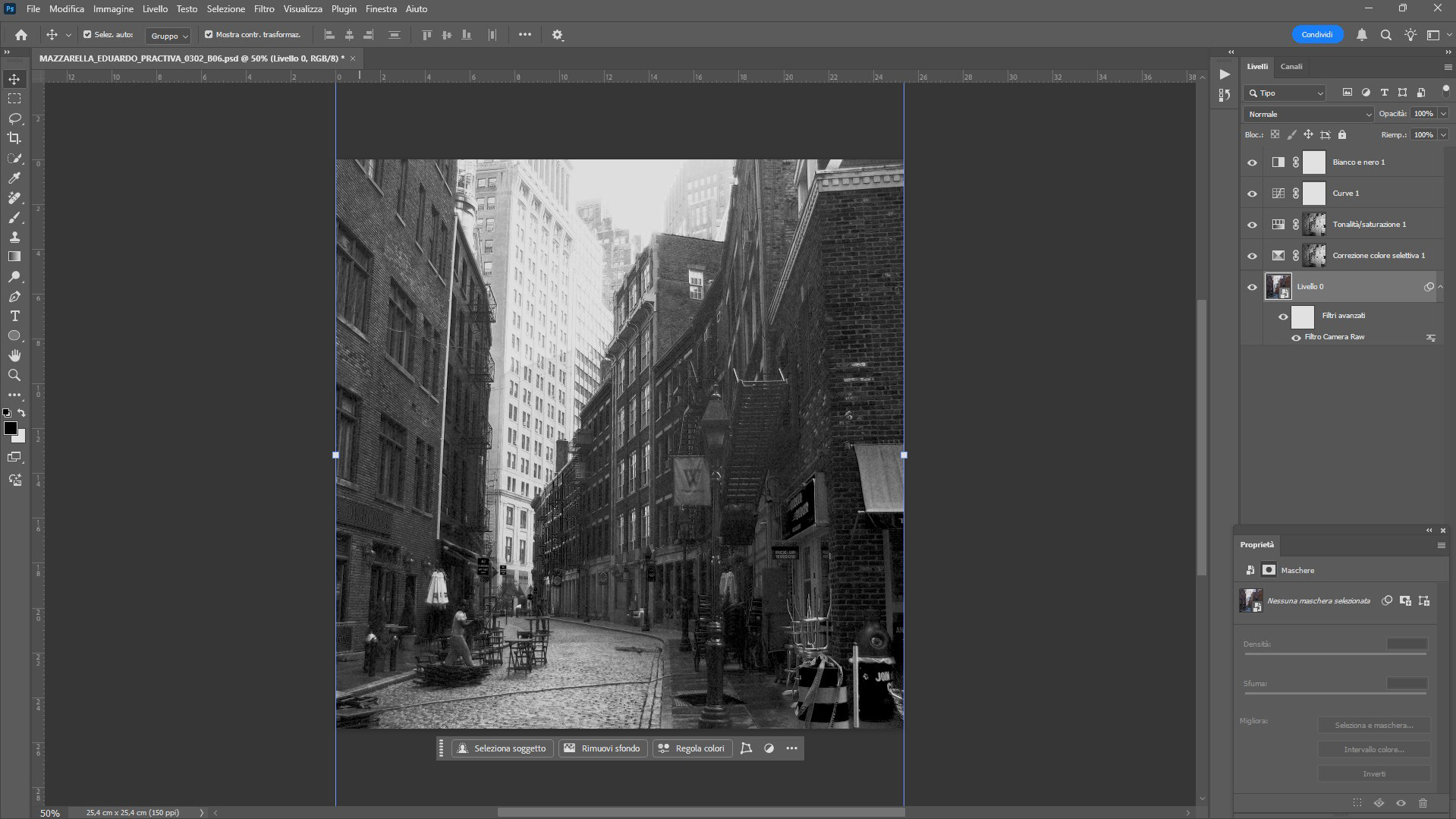Select the Crop tool
The width and height of the screenshot is (1456, 819).
[x=14, y=138]
